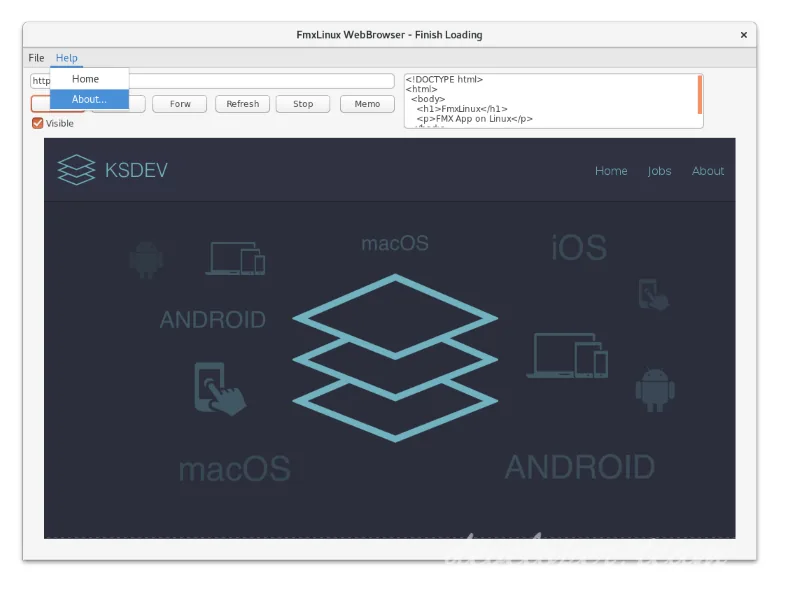Open the Home link in webpage navigation

[611, 171]
